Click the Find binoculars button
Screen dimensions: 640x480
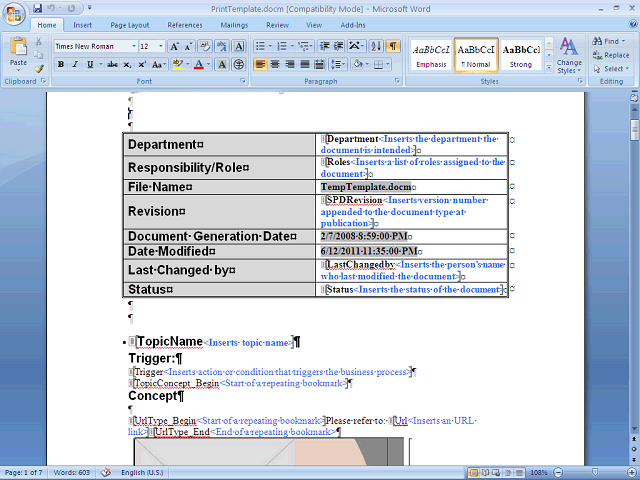[608, 41]
